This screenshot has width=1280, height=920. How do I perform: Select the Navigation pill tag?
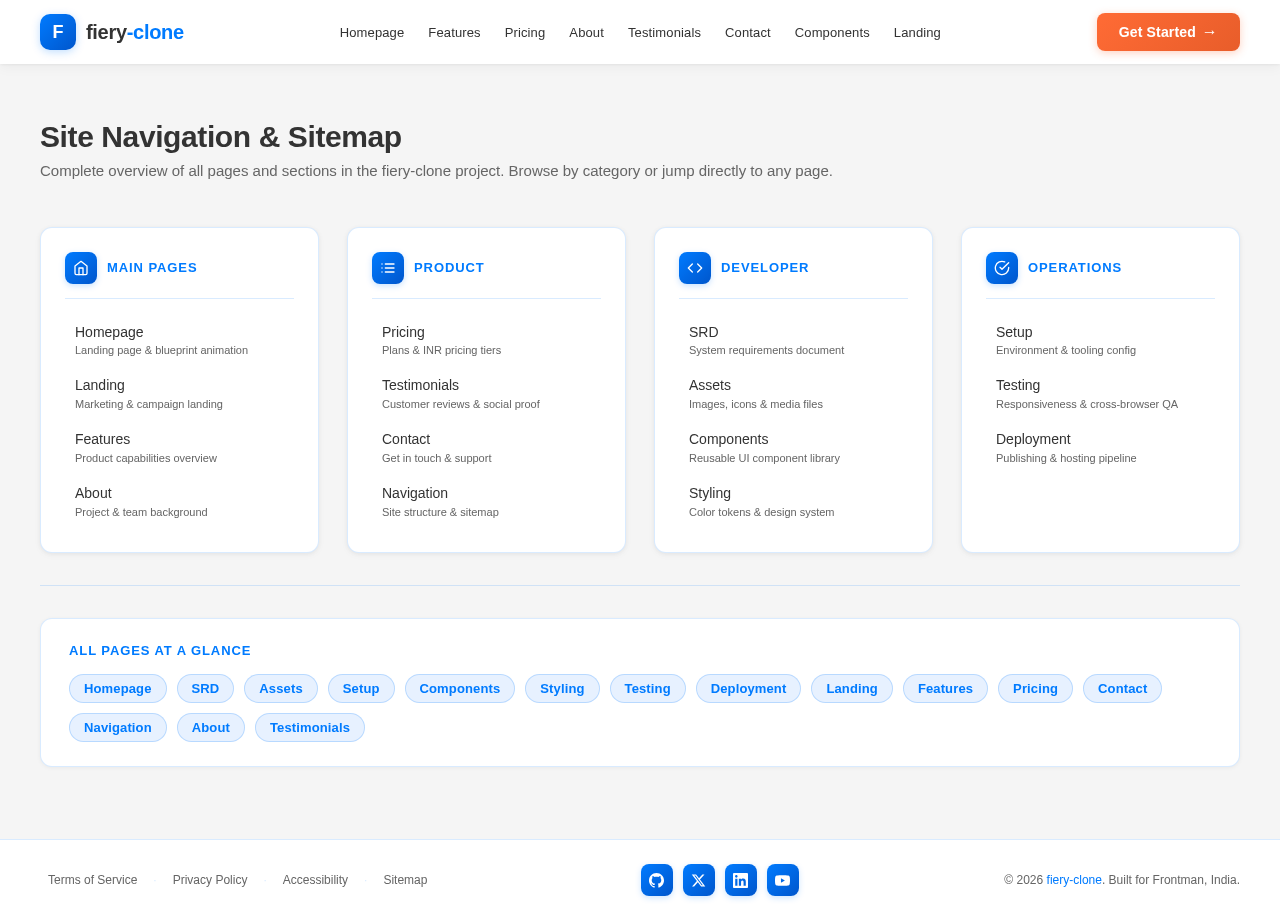point(118,728)
